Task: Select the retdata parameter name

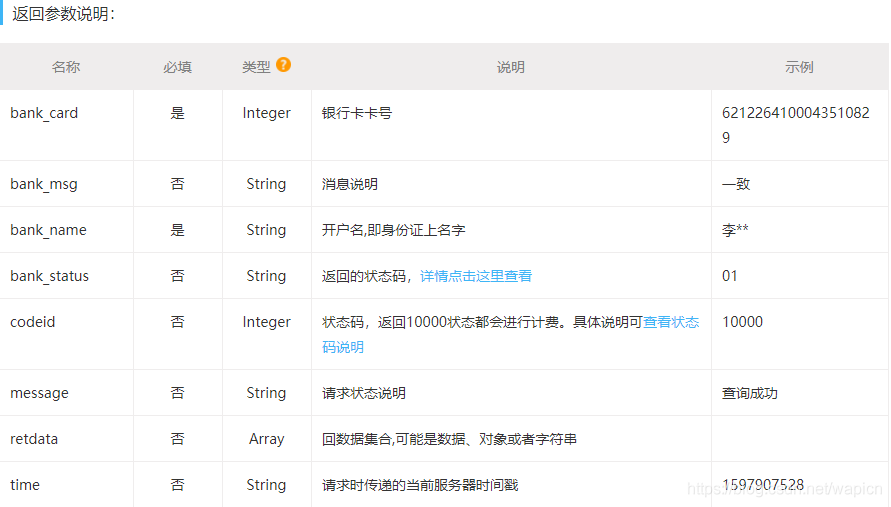Action: (34, 439)
